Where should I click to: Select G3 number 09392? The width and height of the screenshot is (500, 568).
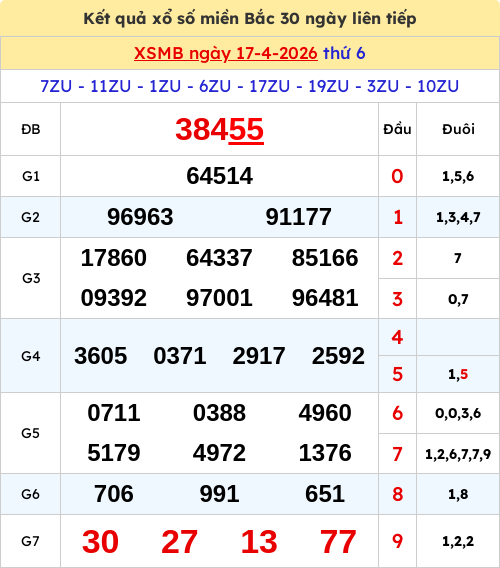point(114,298)
